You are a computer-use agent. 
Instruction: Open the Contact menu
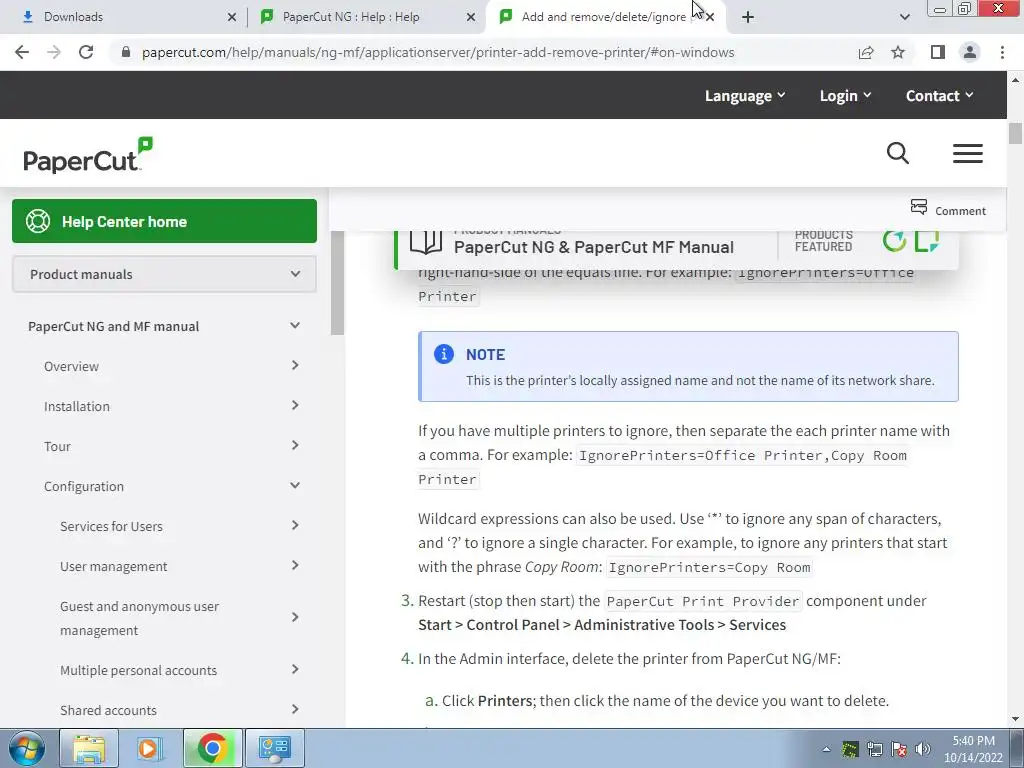pyautogui.click(x=939, y=95)
